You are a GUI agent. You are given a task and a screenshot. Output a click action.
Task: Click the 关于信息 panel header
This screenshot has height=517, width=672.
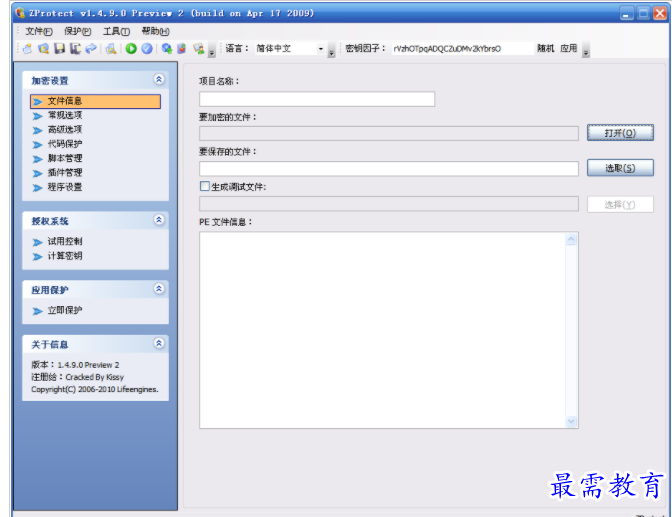[96, 344]
